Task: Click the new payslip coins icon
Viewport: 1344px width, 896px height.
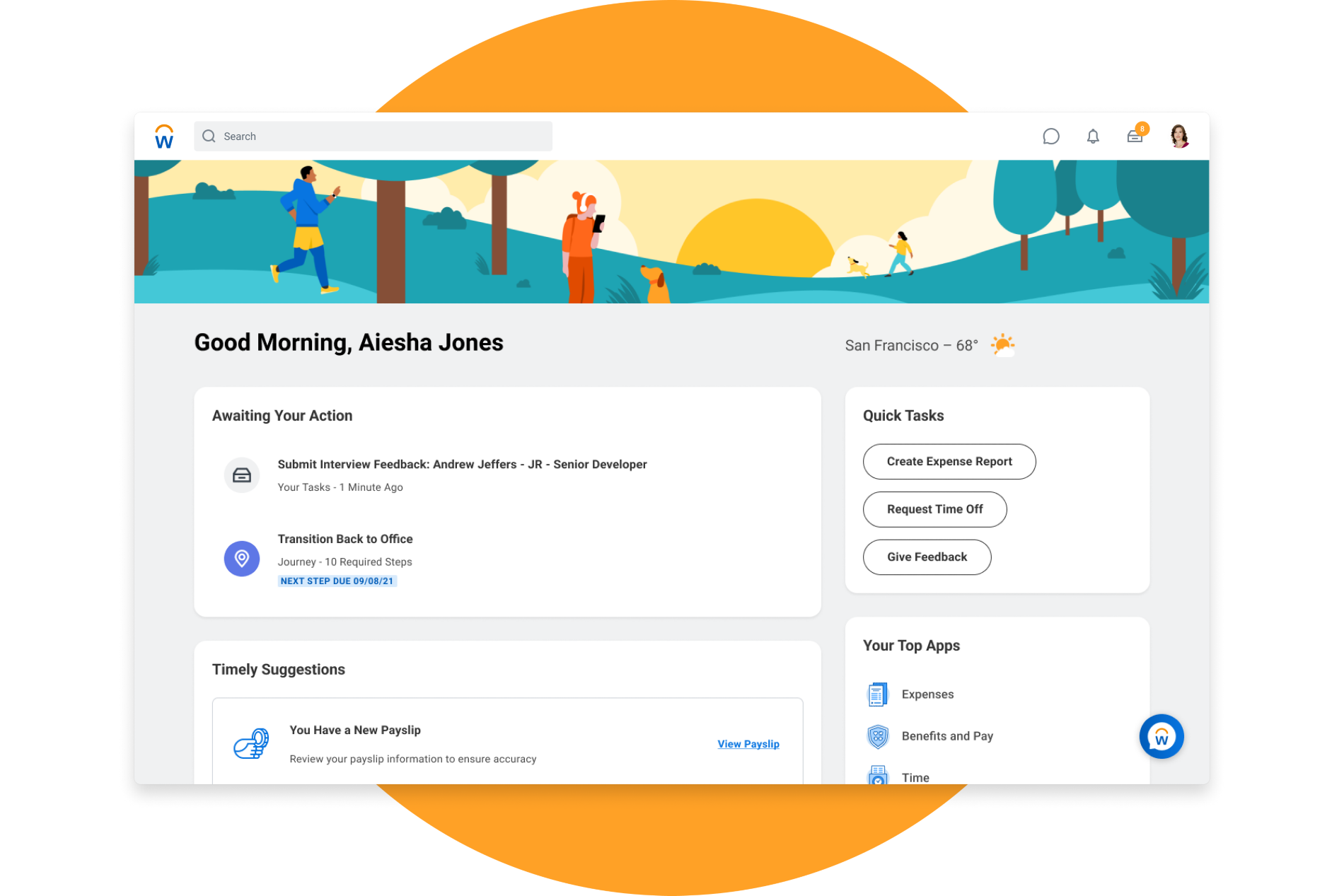Action: [x=251, y=744]
